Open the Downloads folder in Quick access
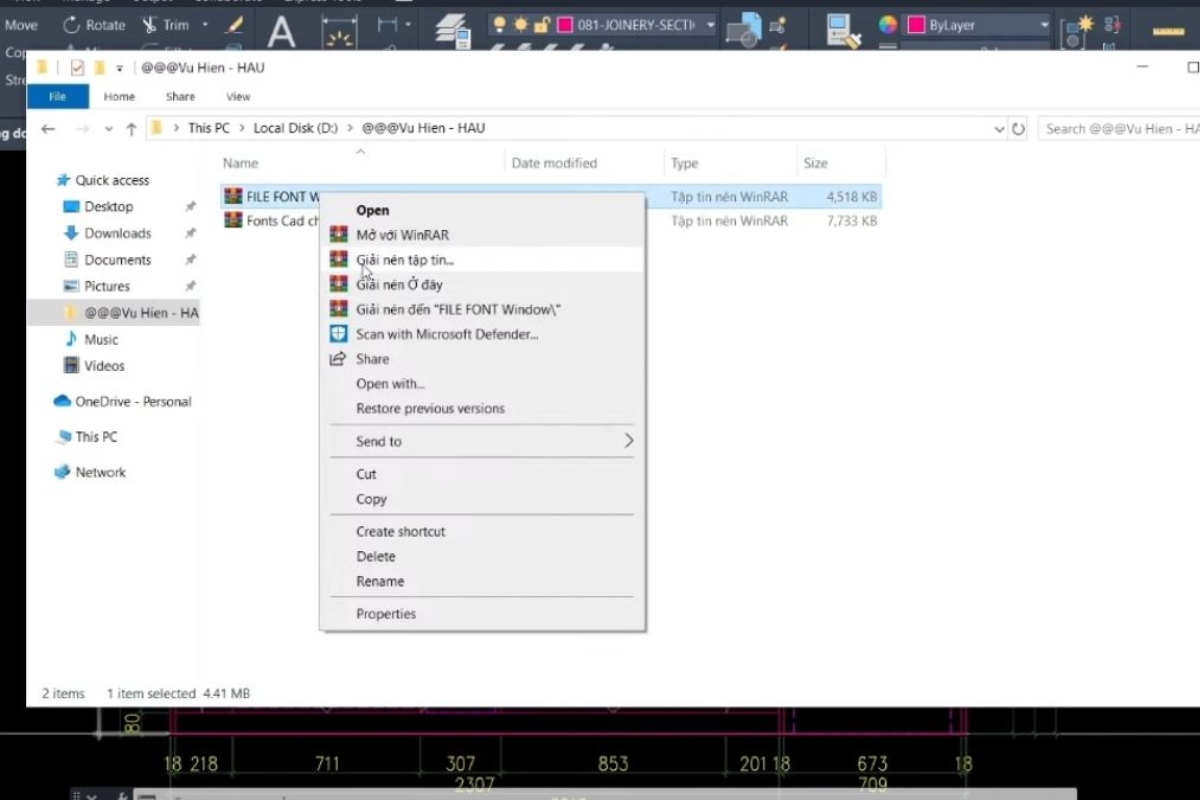This screenshot has height=800, width=1200. click(117, 233)
